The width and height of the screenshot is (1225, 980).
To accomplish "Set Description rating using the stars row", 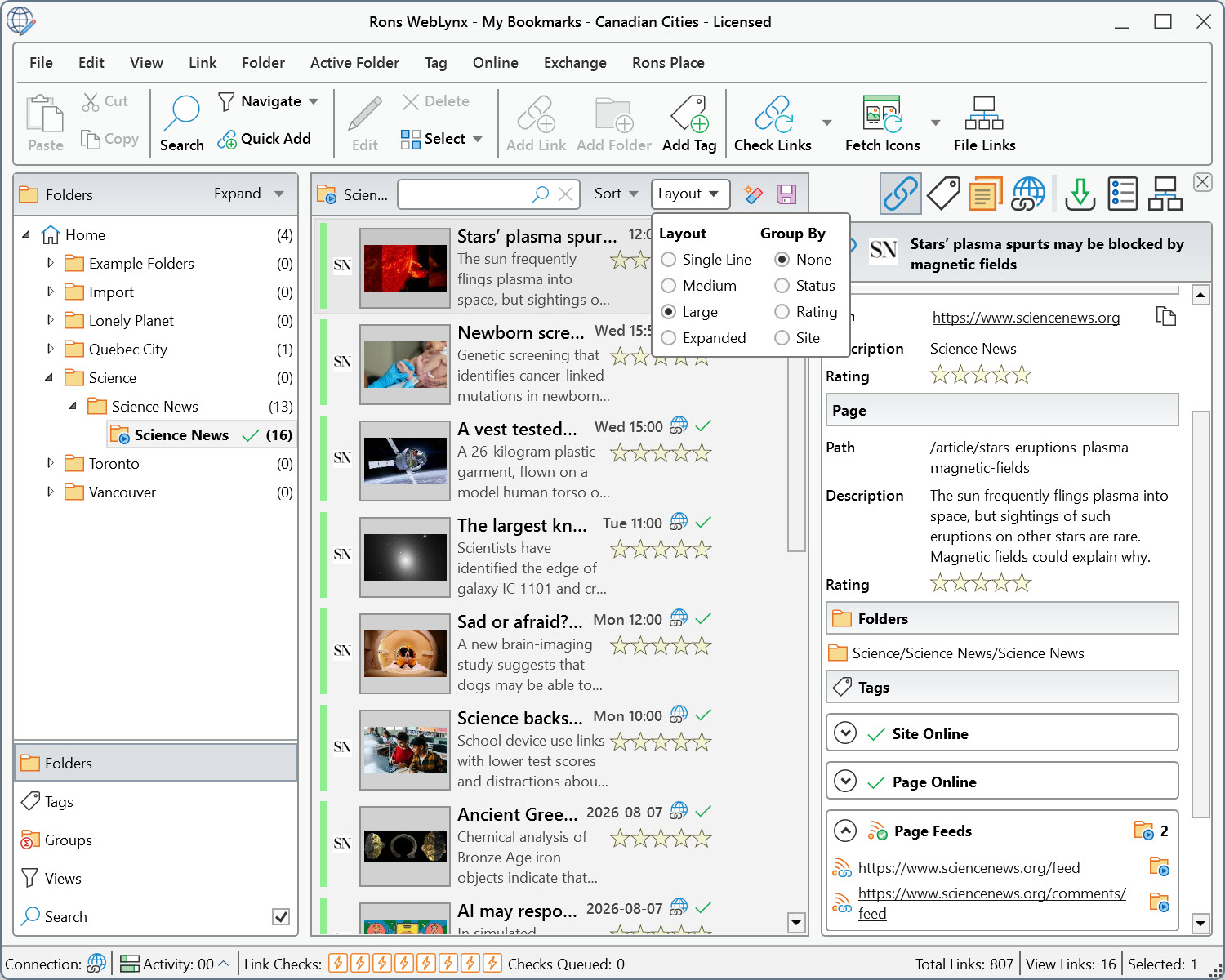I will click(981, 375).
